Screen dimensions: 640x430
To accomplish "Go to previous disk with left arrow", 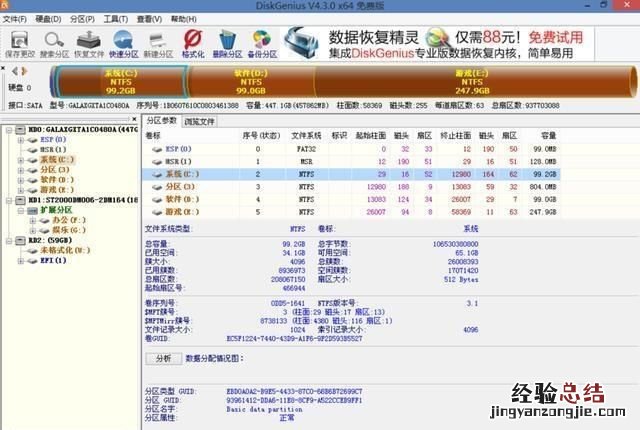I will click(x=15, y=71).
